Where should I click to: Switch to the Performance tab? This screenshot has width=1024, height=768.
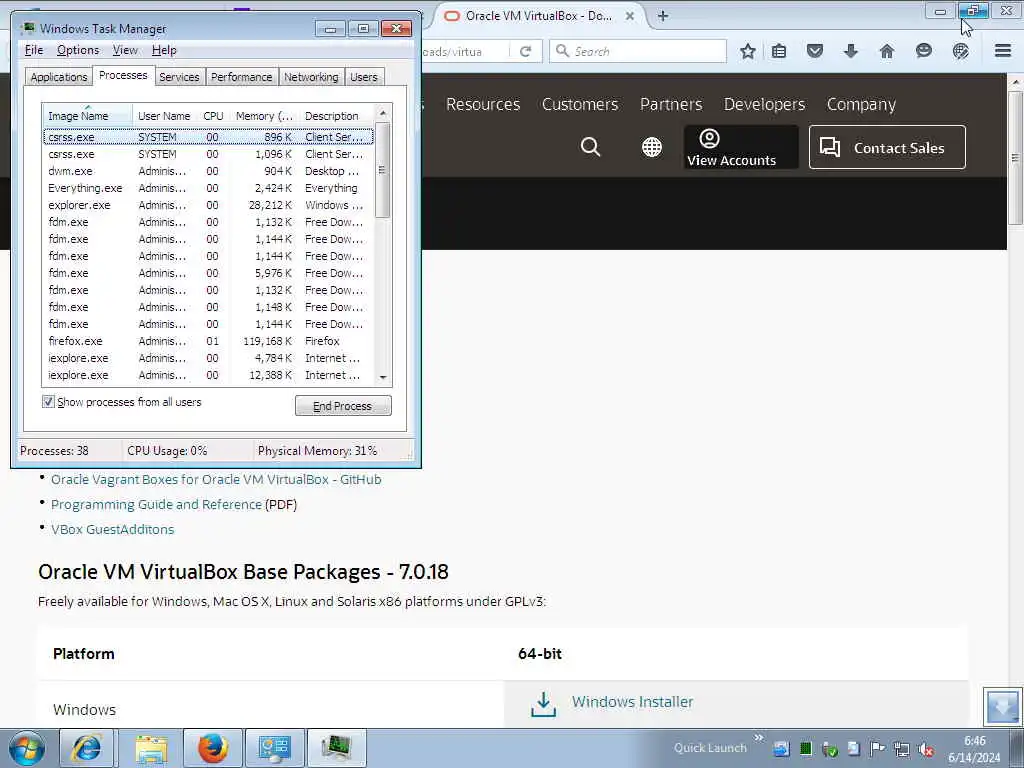pyautogui.click(x=241, y=77)
